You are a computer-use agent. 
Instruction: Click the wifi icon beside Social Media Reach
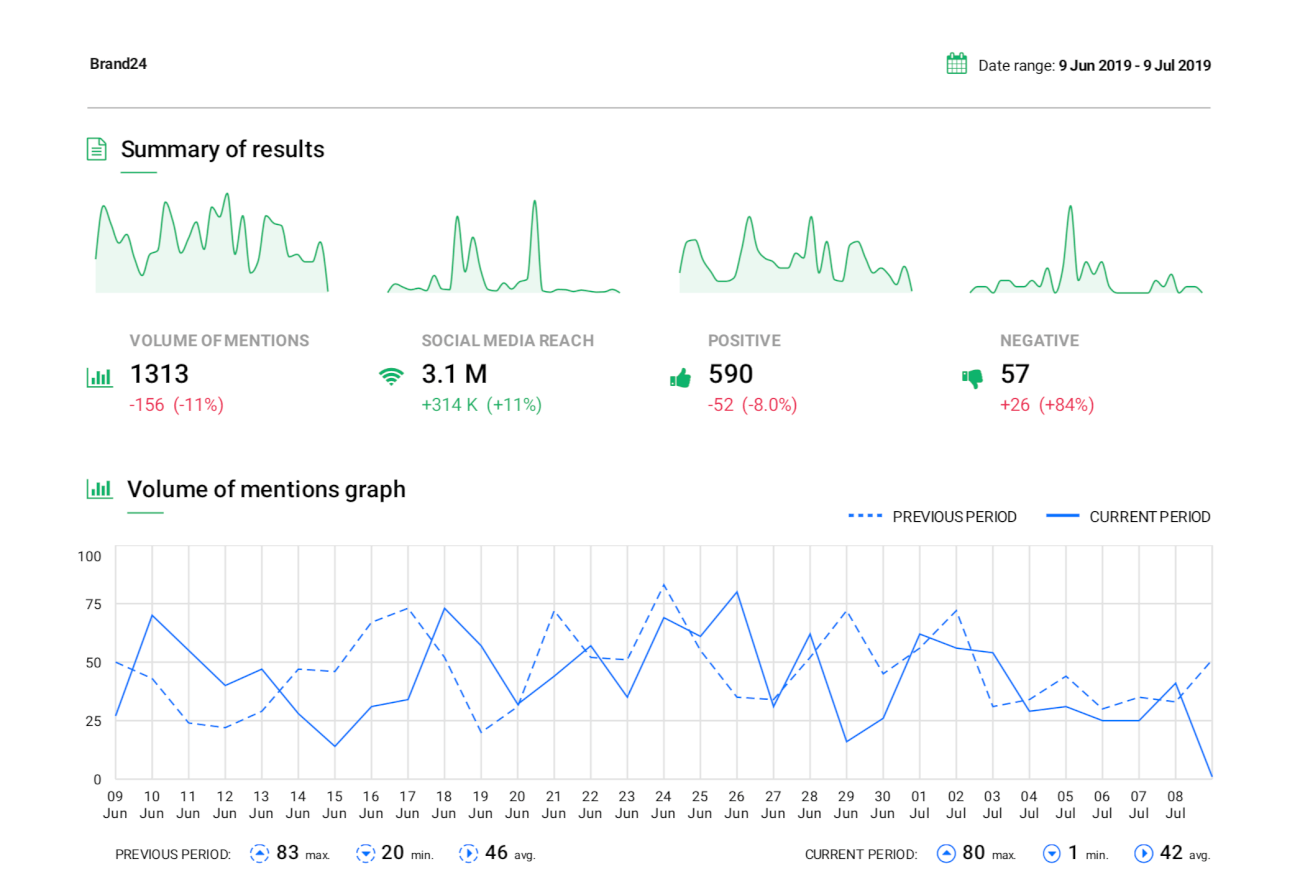392,379
